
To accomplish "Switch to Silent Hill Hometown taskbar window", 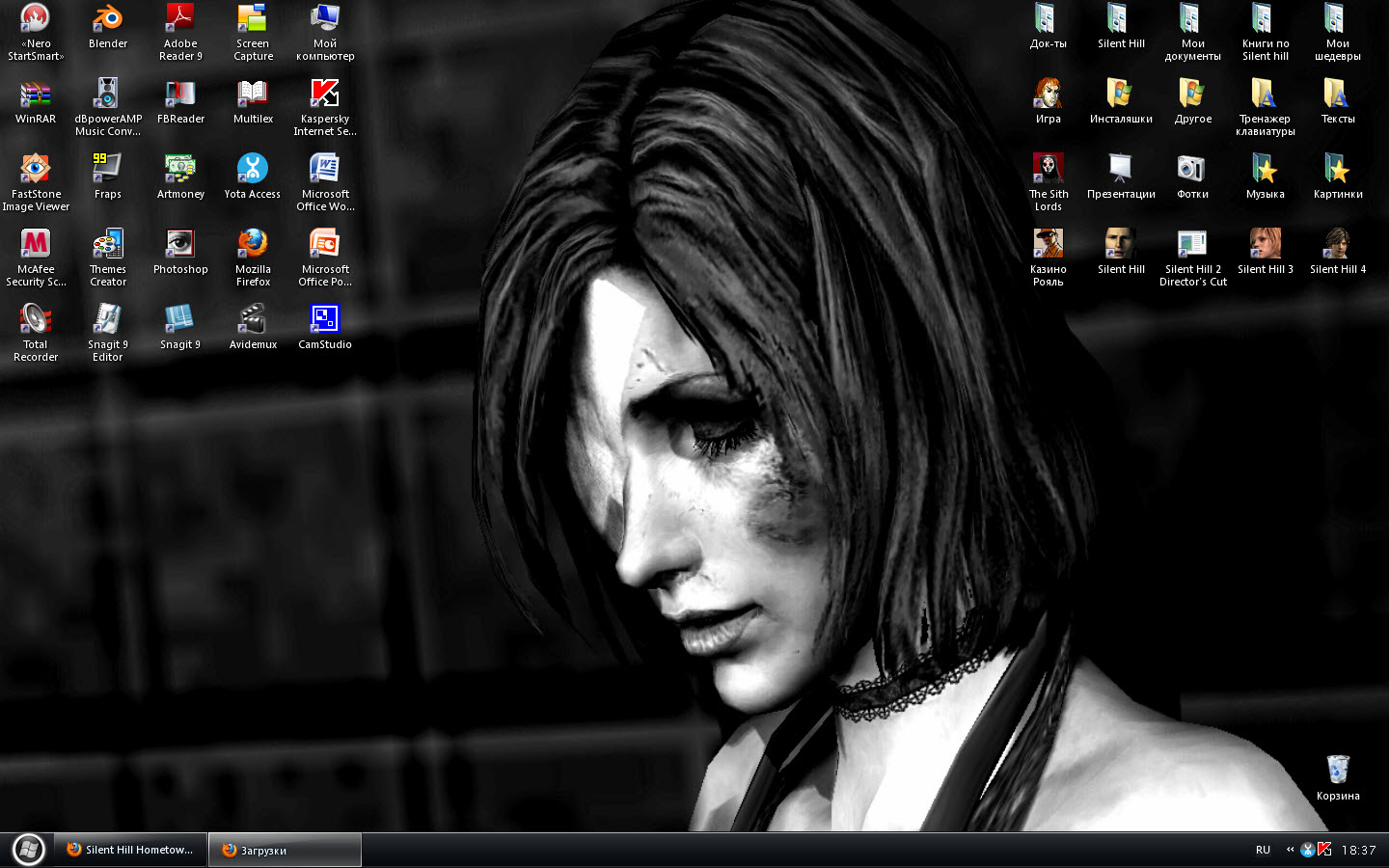I will [x=130, y=850].
